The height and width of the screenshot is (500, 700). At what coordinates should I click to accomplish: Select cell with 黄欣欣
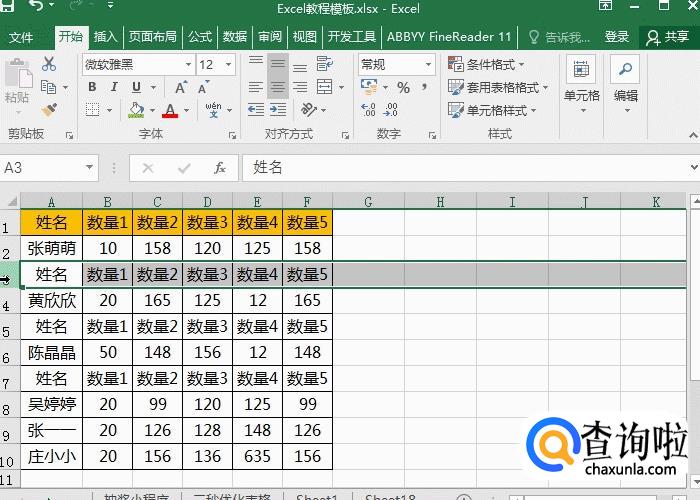click(51, 301)
